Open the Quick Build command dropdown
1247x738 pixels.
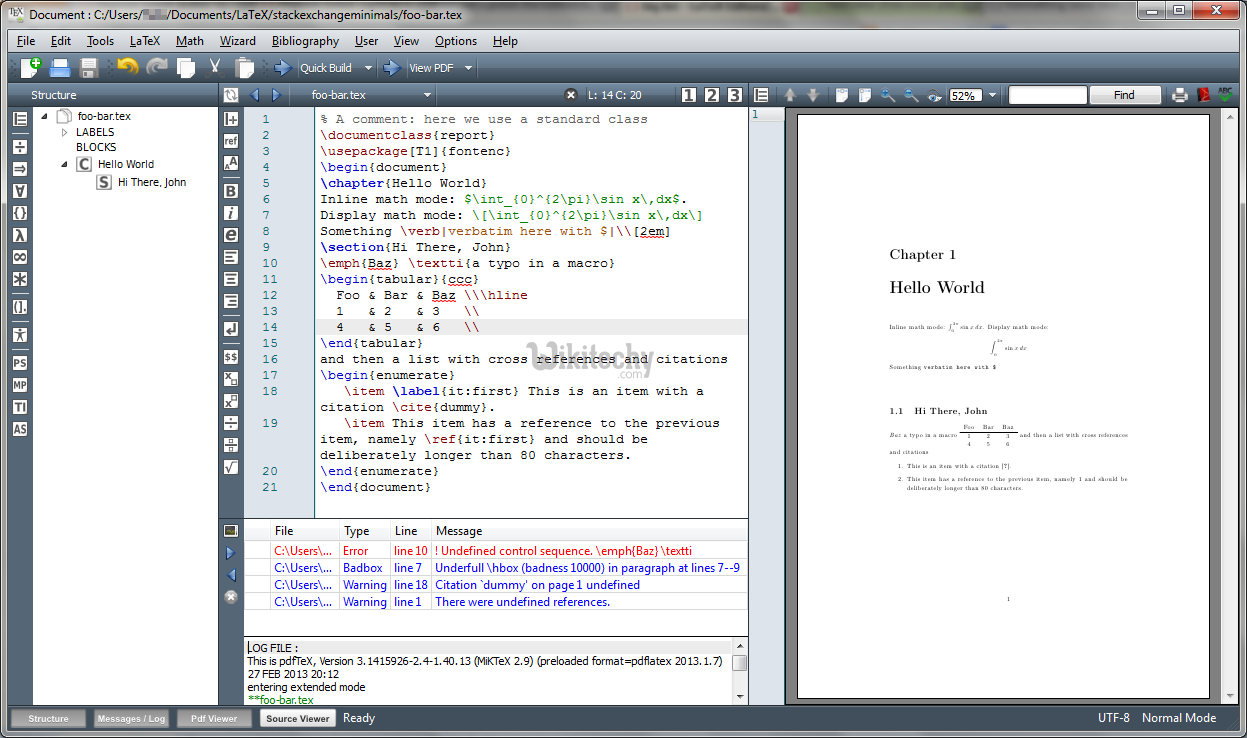pyautogui.click(x=368, y=68)
